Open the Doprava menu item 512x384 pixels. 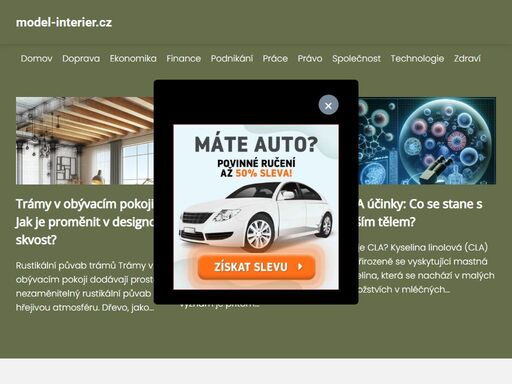coord(81,59)
